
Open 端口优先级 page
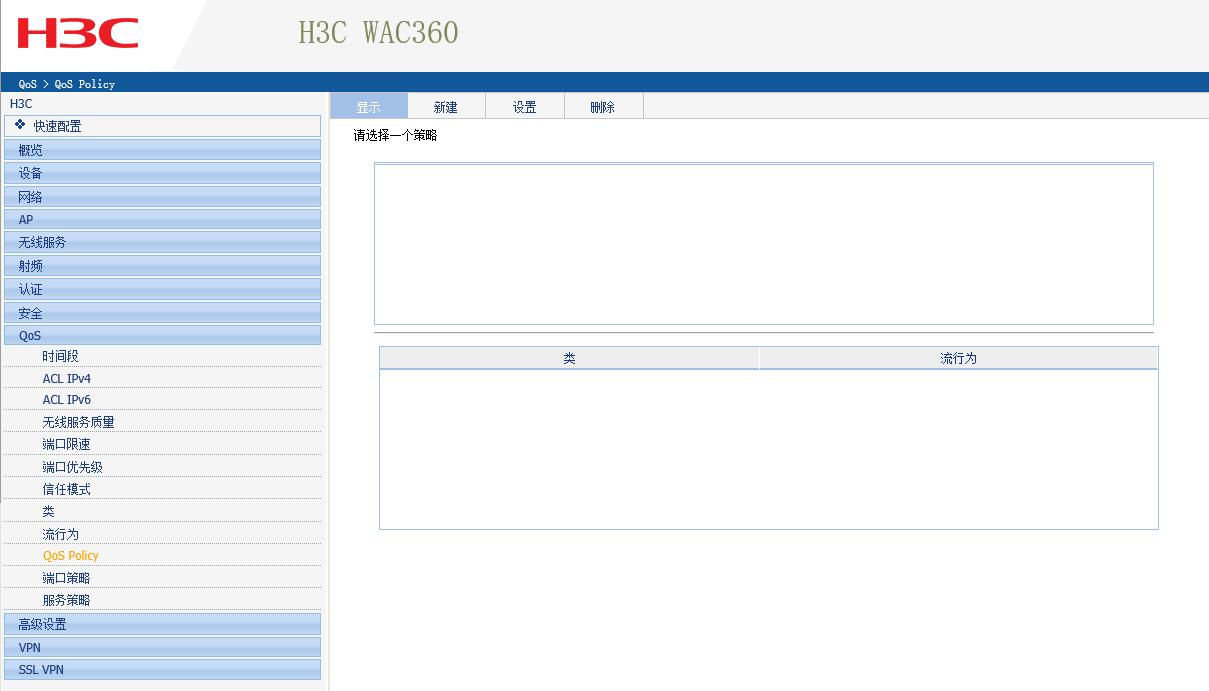coord(72,467)
